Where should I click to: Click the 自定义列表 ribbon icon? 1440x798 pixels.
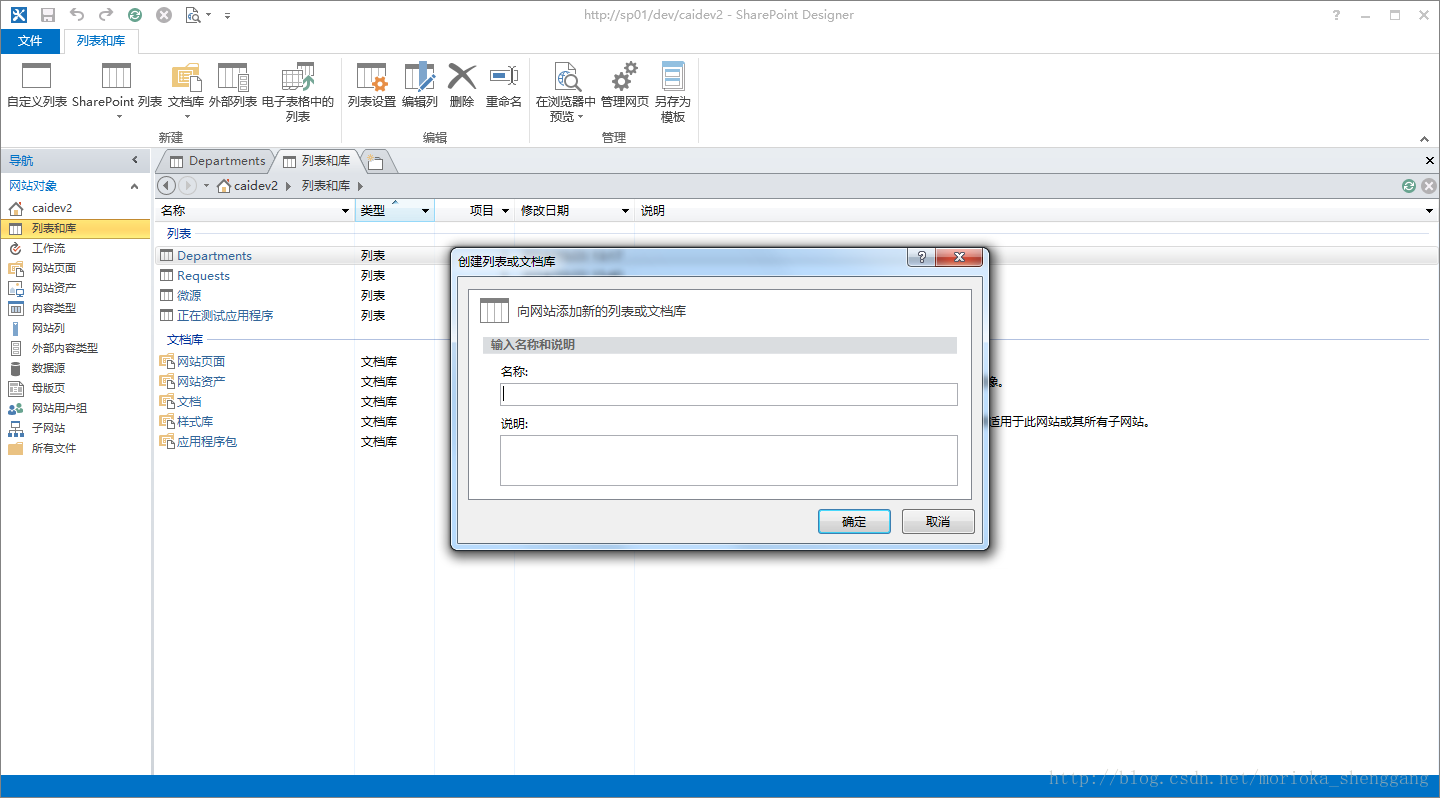(x=36, y=76)
